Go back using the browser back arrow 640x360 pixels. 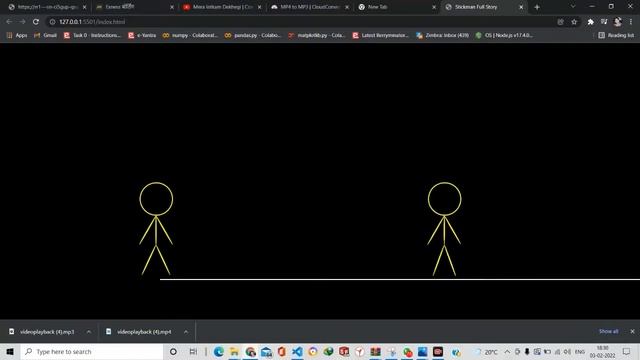(9, 22)
